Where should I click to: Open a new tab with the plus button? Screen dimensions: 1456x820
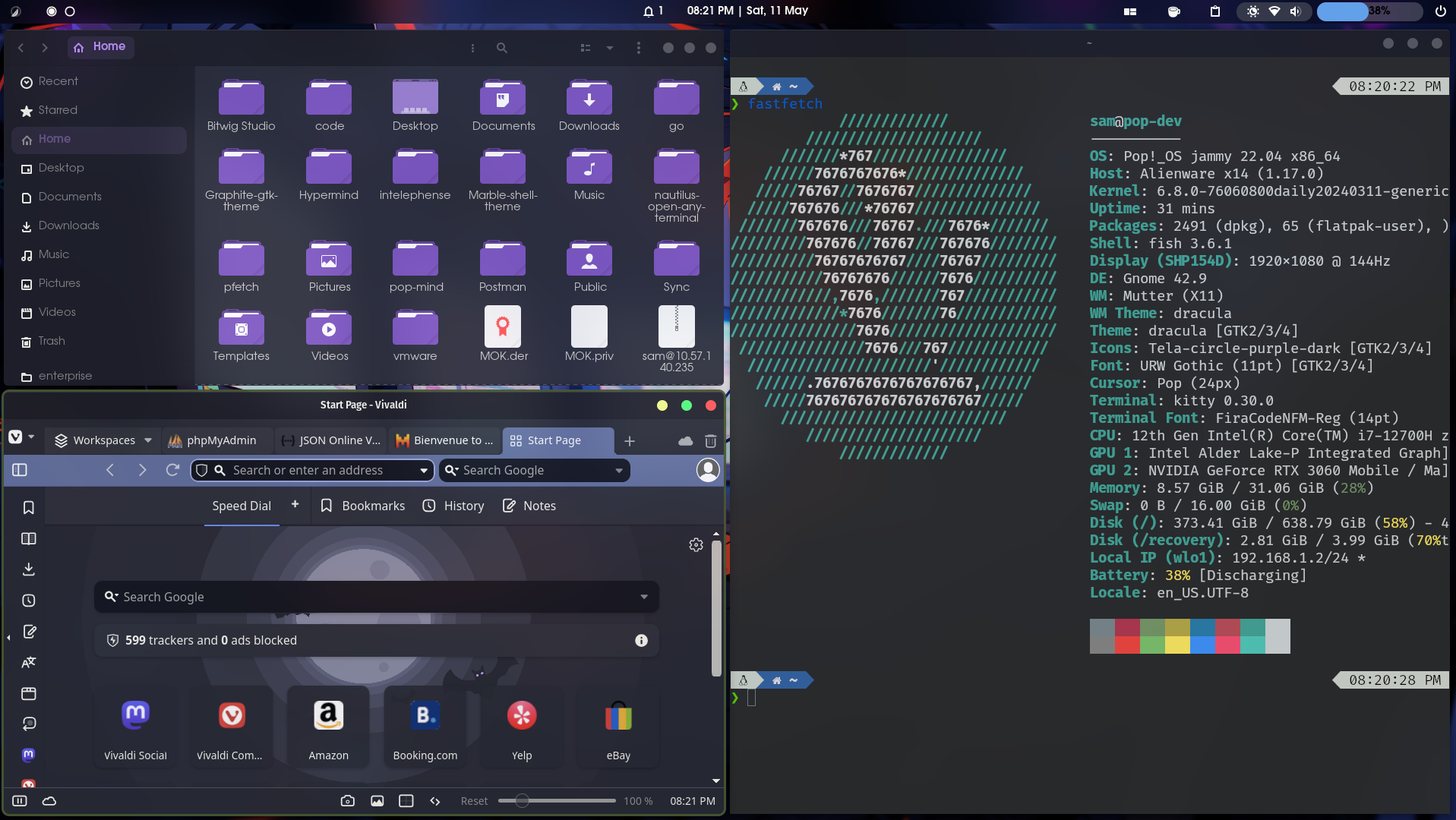(630, 441)
